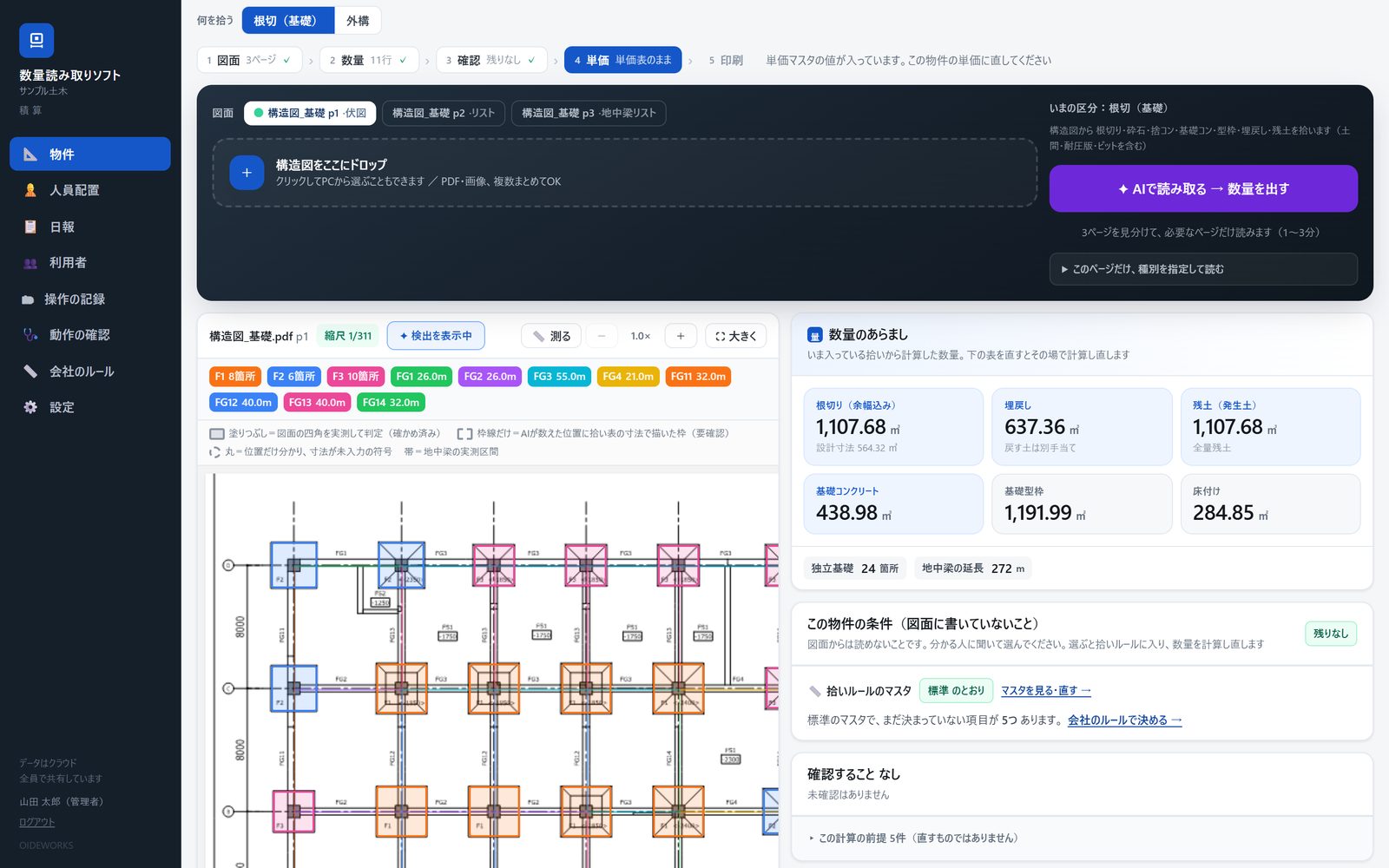
Task: Click the 構造図をここにドロップ area
Action: pyautogui.click(x=625, y=173)
